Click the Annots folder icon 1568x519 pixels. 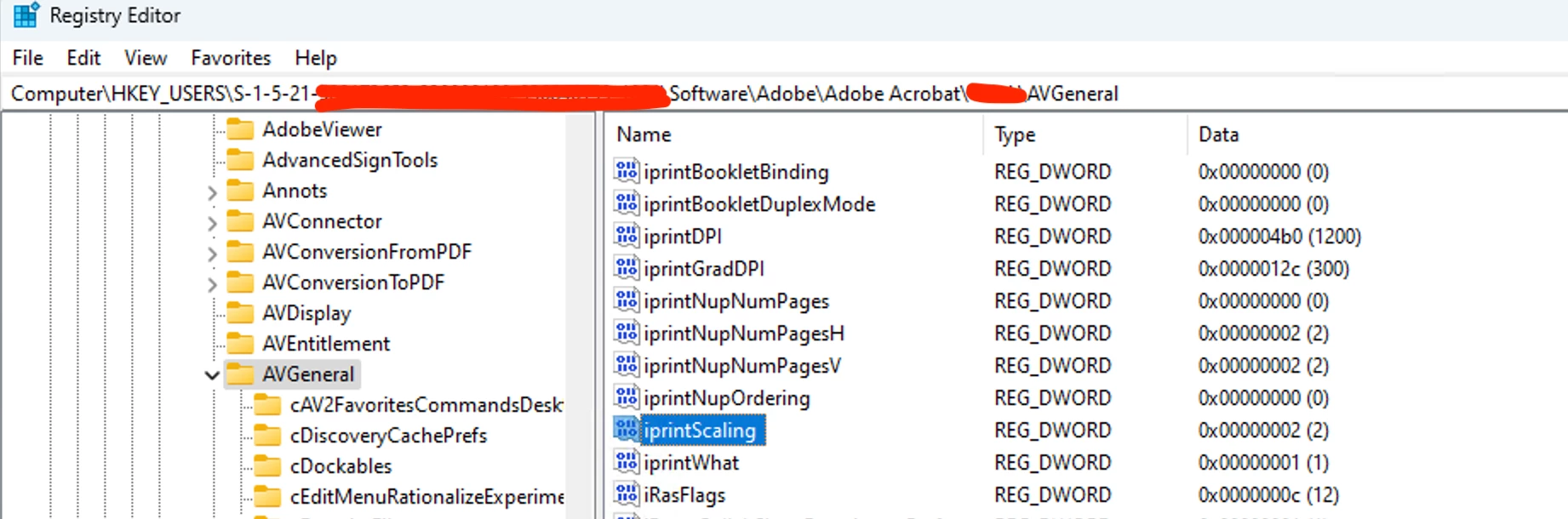point(241,191)
